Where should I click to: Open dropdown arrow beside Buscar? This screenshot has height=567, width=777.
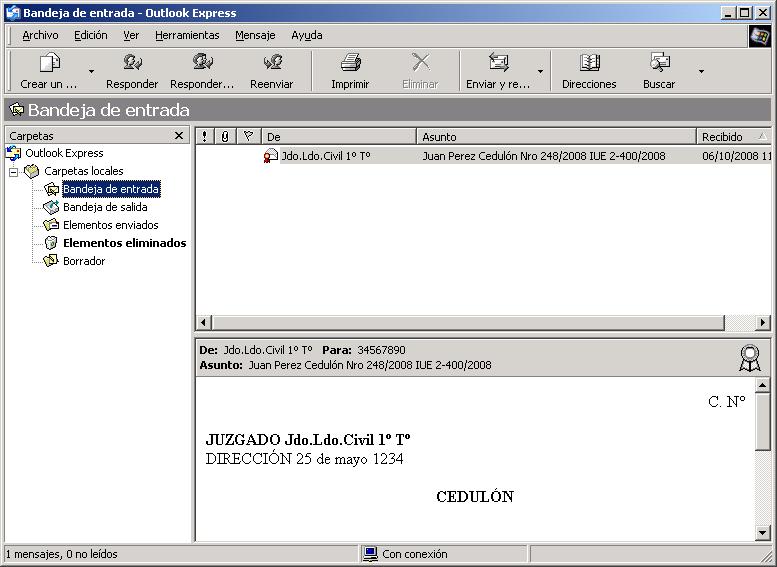point(701,71)
